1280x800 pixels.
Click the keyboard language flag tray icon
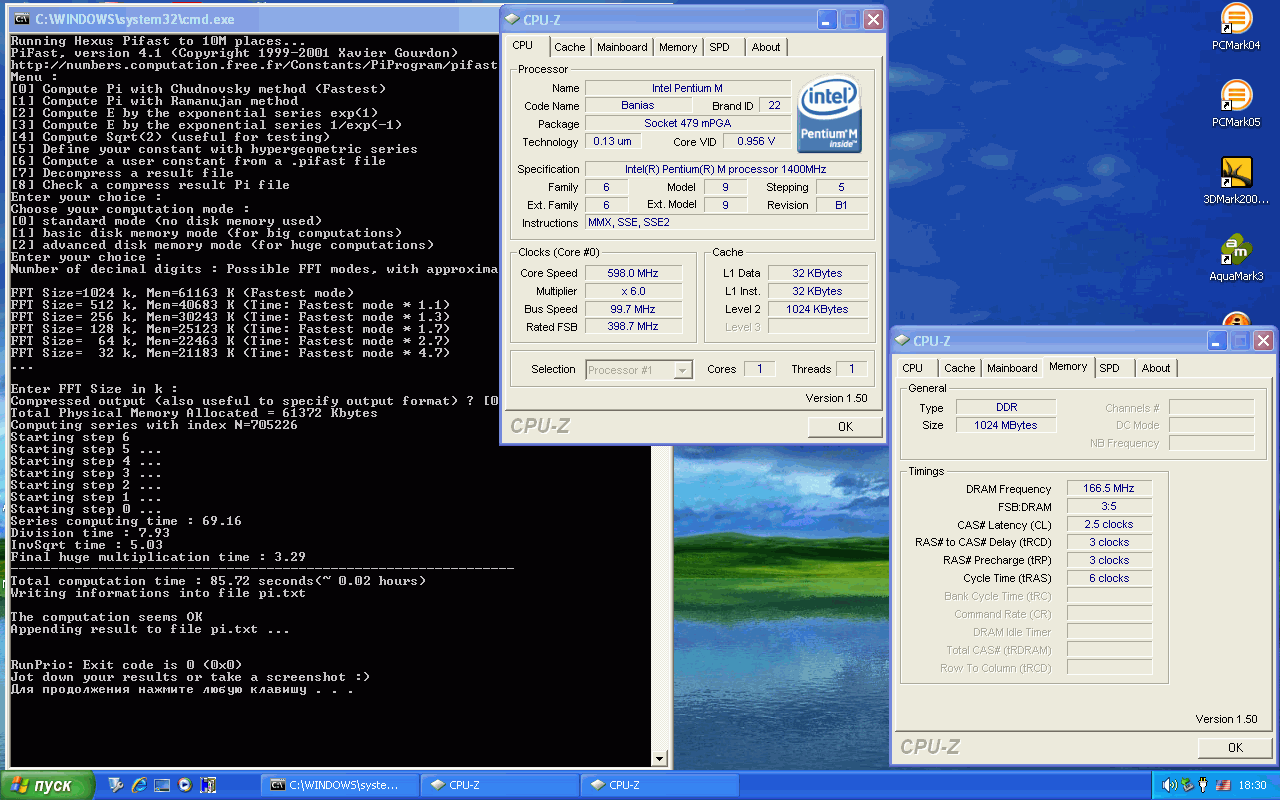pyautogui.click(x=1222, y=785)
